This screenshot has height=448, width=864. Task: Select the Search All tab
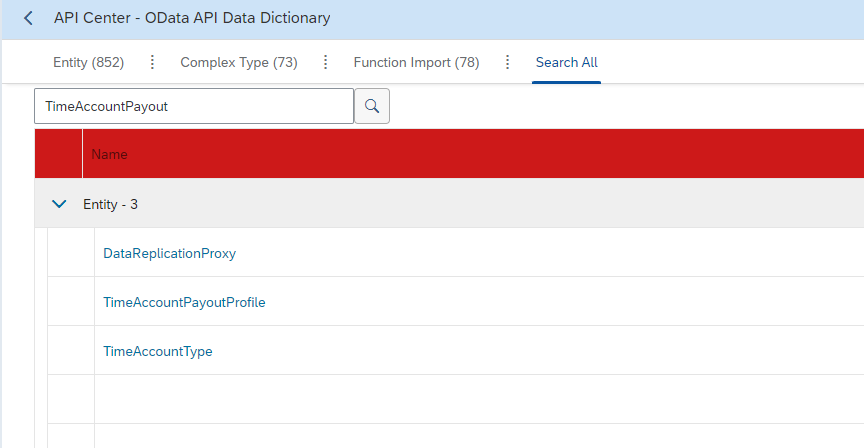(x=566, y=62)
